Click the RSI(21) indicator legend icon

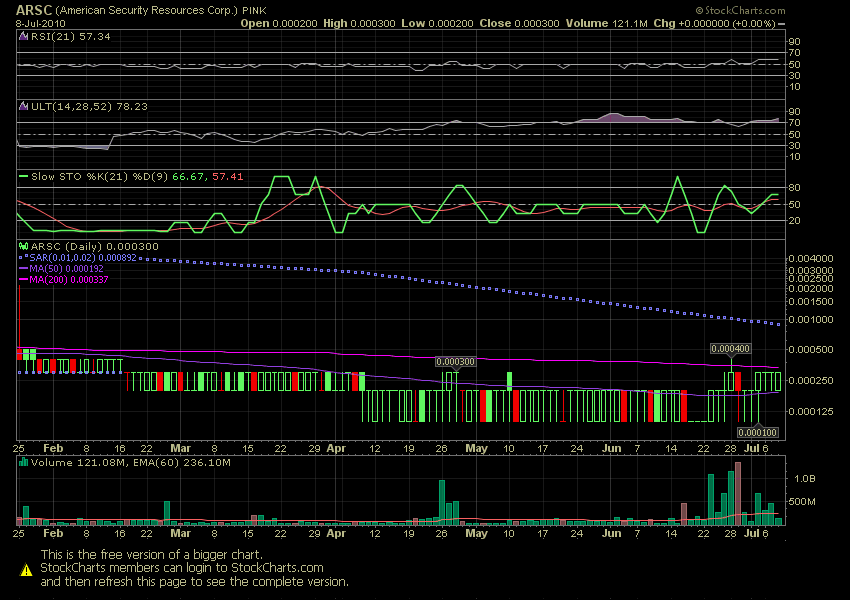(x=24, y=35)
